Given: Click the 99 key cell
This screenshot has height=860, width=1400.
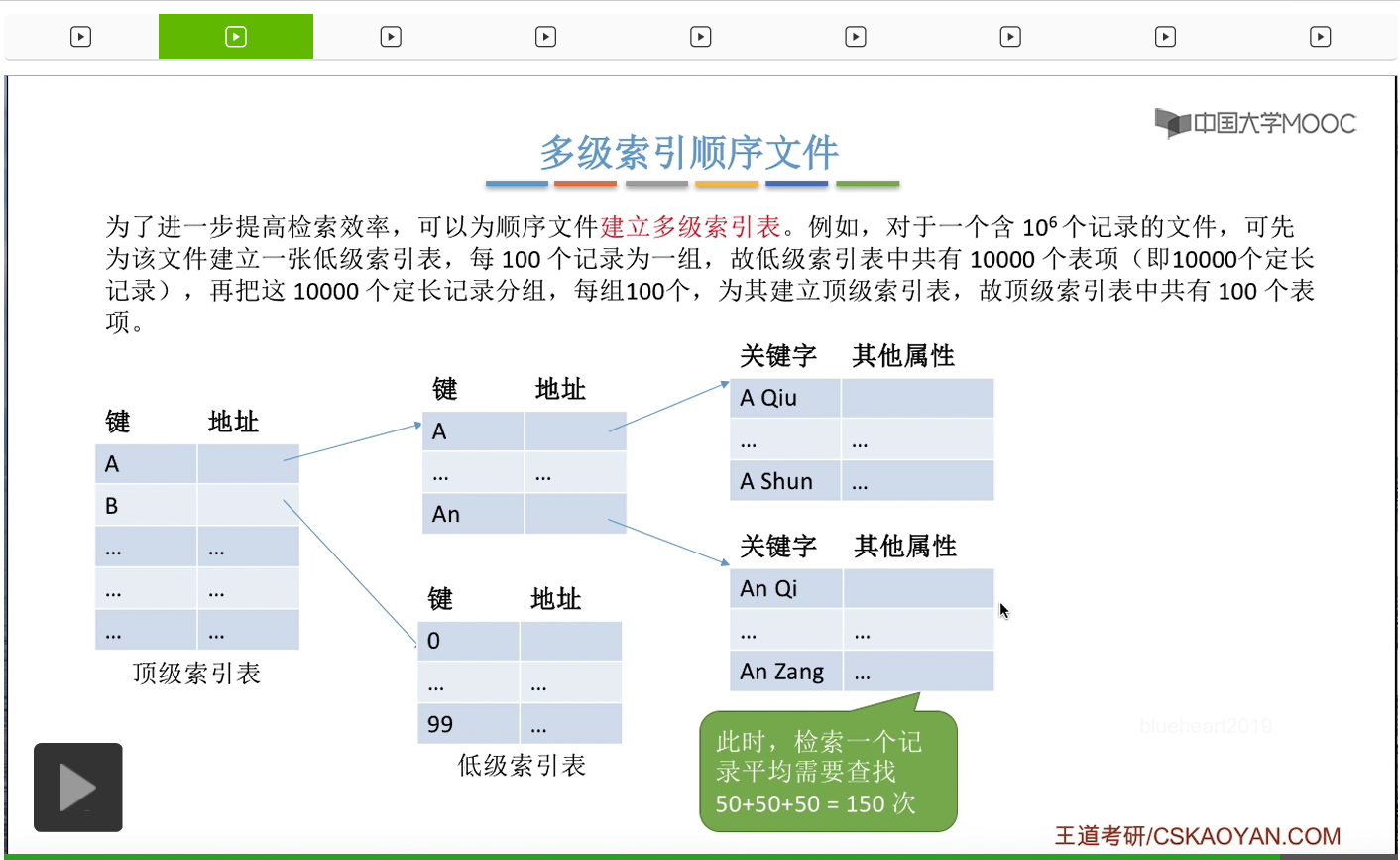Looking at the screenshot, I should point(468,724).
